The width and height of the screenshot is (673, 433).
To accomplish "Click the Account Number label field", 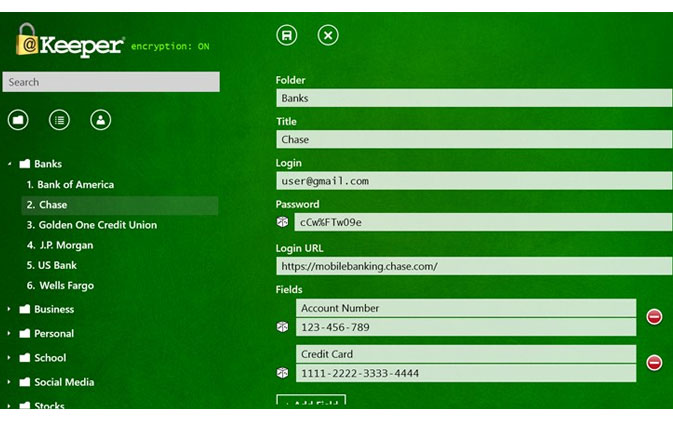I will click(466, 308).
